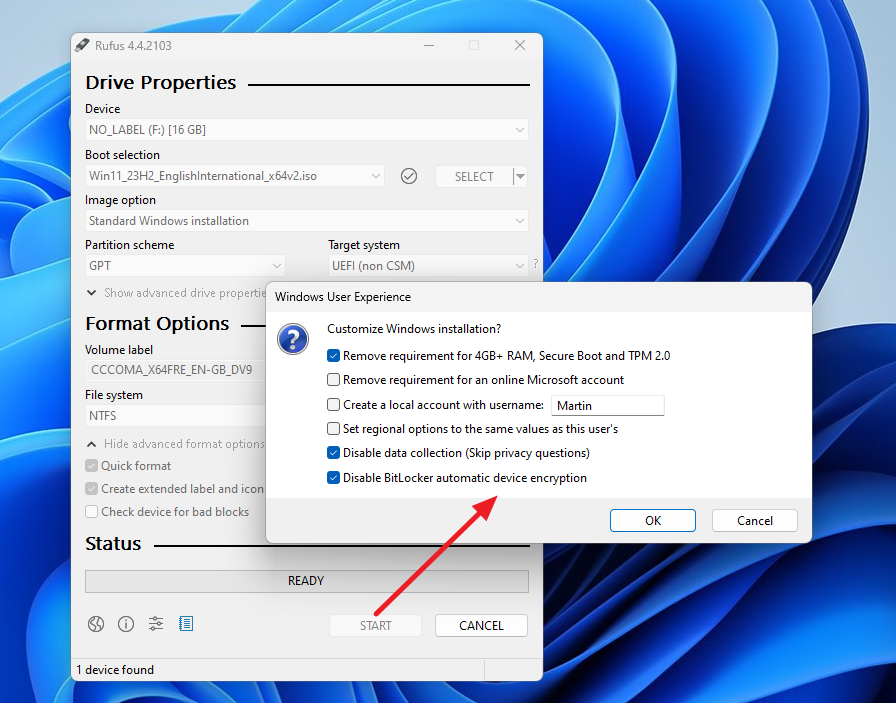896x703 pixels.
Task: Confirm Windows User Experience settings with OK
Action: tap(652, 520)
